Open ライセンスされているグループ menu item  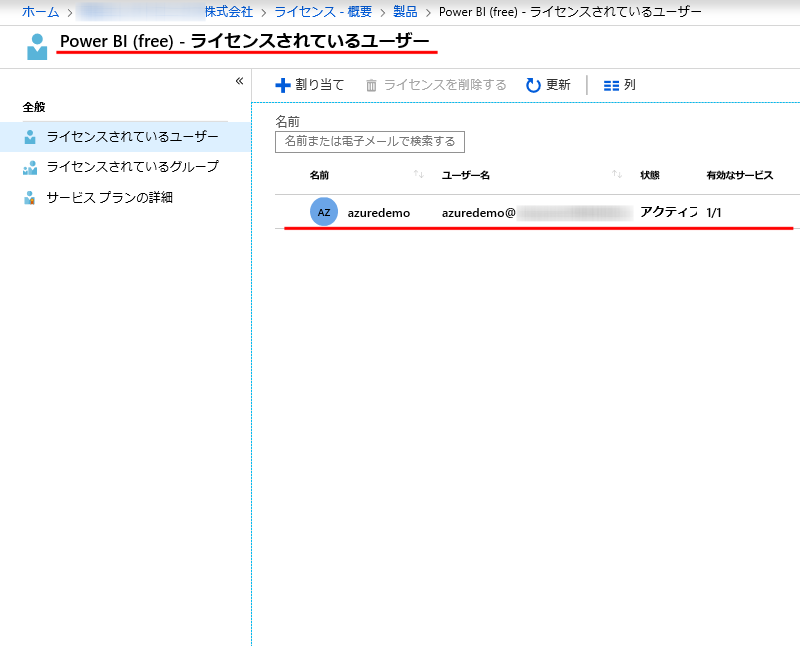pyautogui.click(x=132, y=167)
